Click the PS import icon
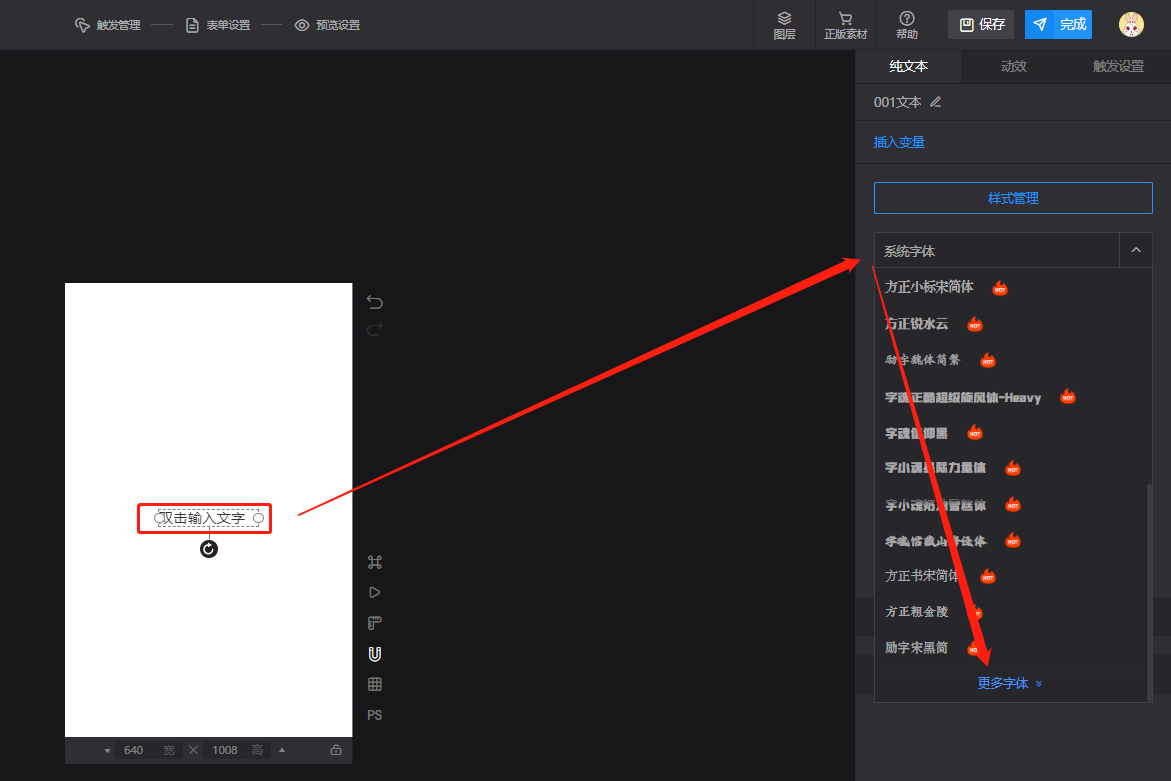 [375, 715]
